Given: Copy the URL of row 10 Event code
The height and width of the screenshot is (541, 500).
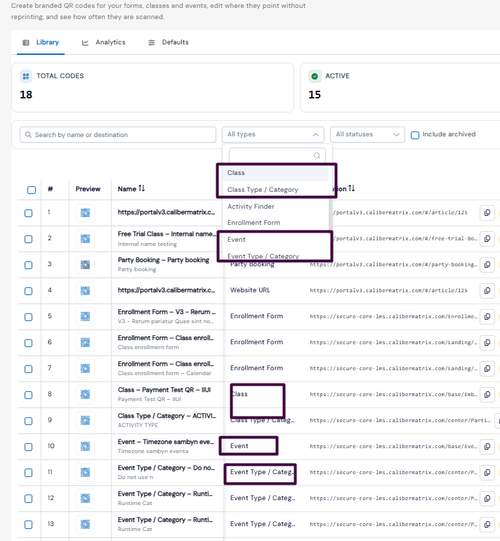Looking at the screenshot, I should [487, 446].
